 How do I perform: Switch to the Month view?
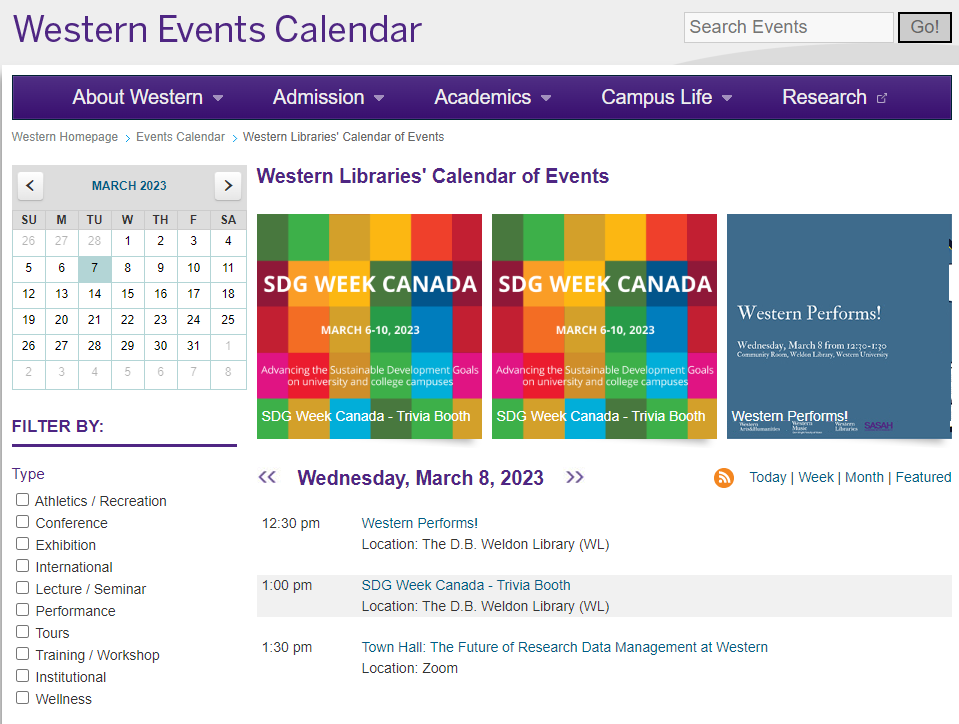(x=864, y=477)
